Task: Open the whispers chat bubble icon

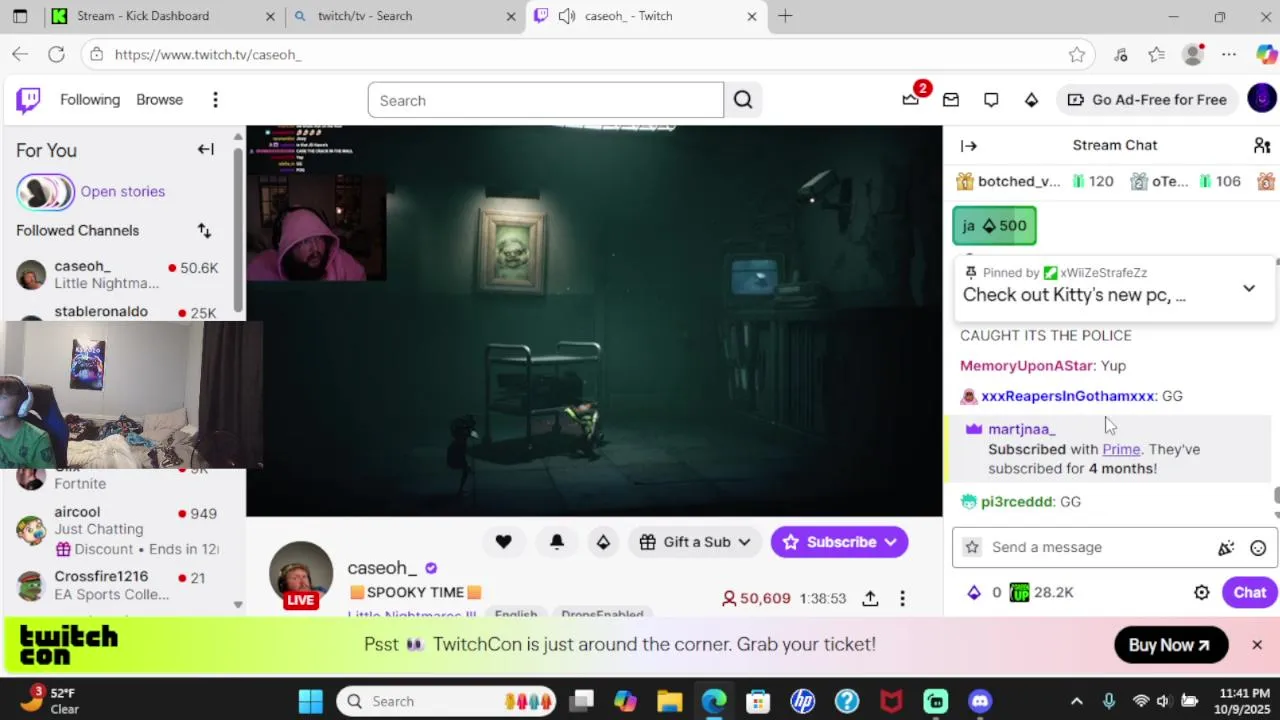Action: point(991,100)
